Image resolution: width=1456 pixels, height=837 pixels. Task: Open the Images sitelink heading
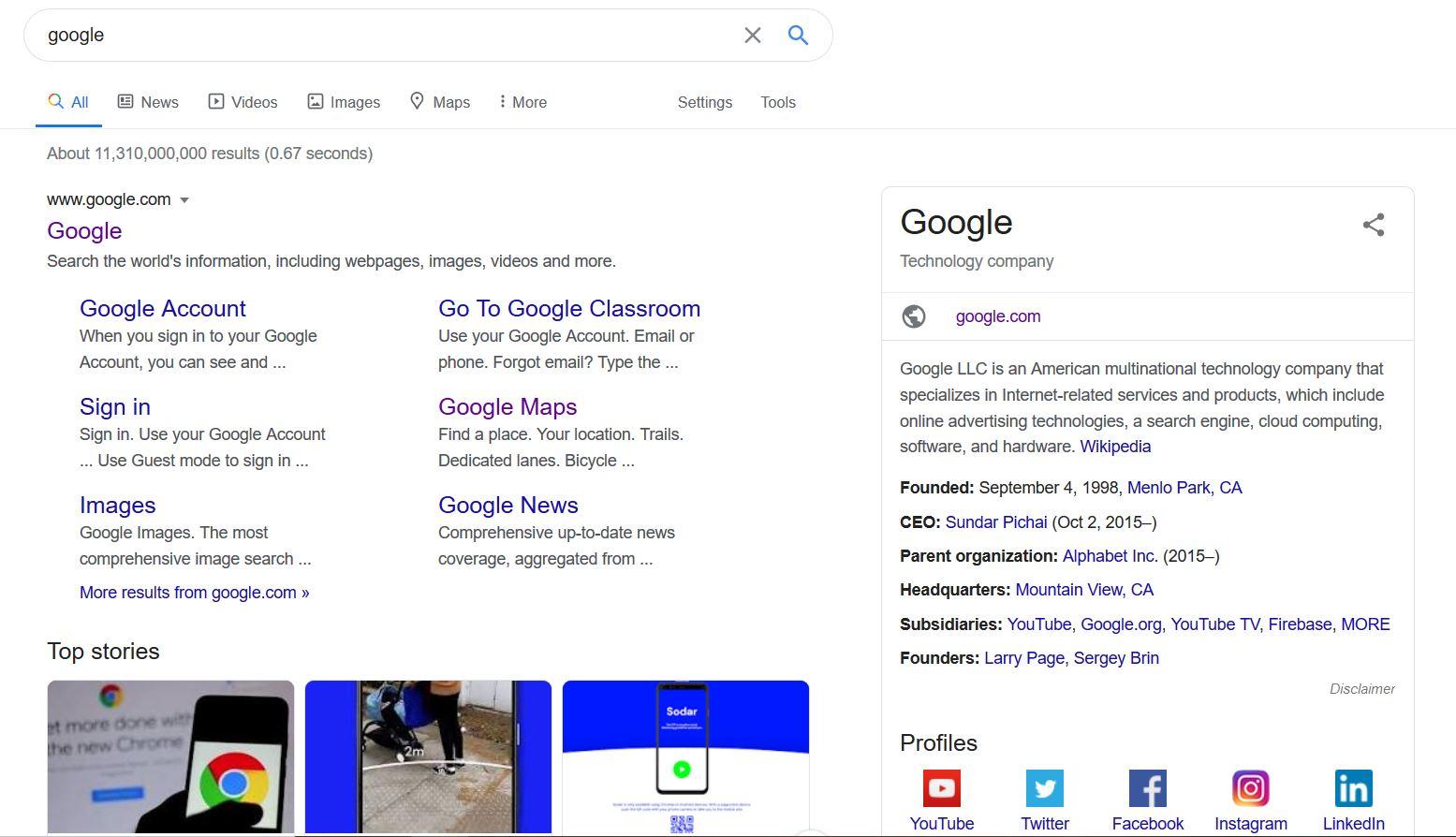coord(118,505)
